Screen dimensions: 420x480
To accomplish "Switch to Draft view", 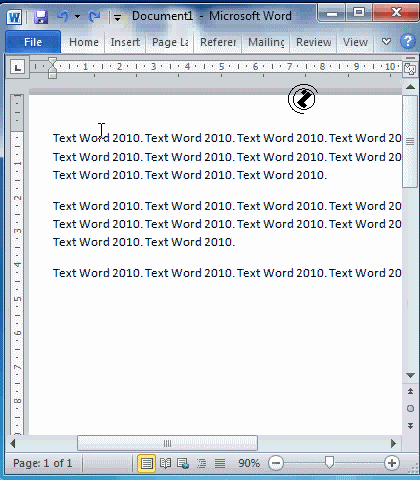I will (x=220, y=463).
